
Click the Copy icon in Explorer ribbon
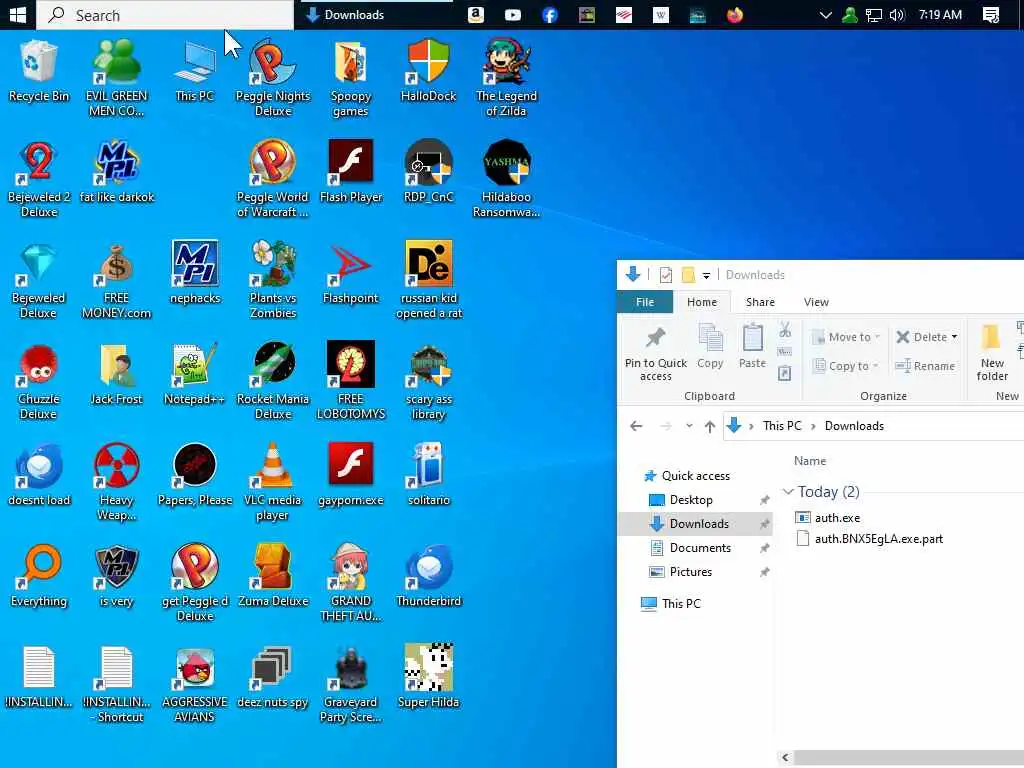[710, 347]
